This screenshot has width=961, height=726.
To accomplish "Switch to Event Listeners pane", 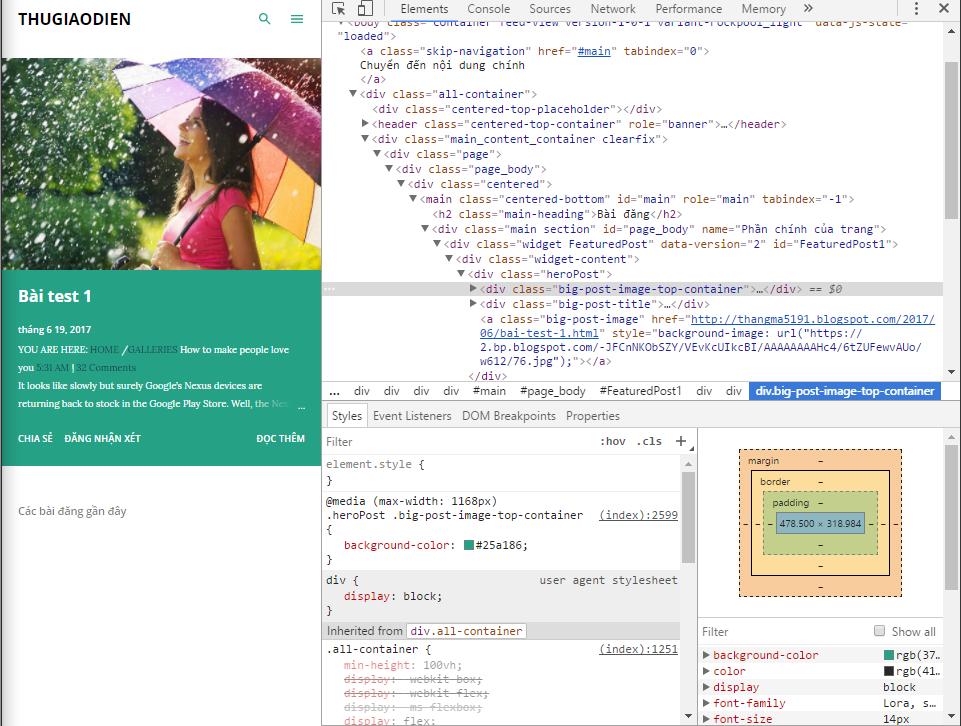I will point(412,416).
